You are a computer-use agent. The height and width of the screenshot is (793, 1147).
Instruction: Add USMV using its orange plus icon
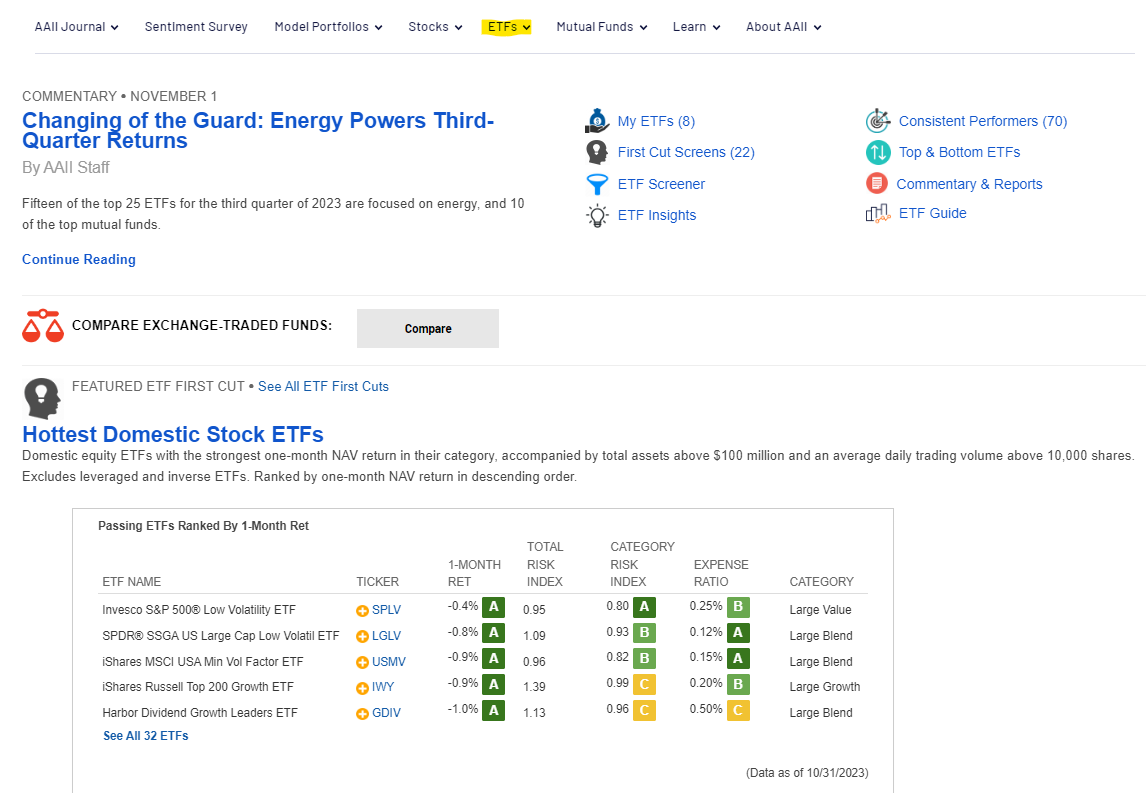(x=362, y=662)
